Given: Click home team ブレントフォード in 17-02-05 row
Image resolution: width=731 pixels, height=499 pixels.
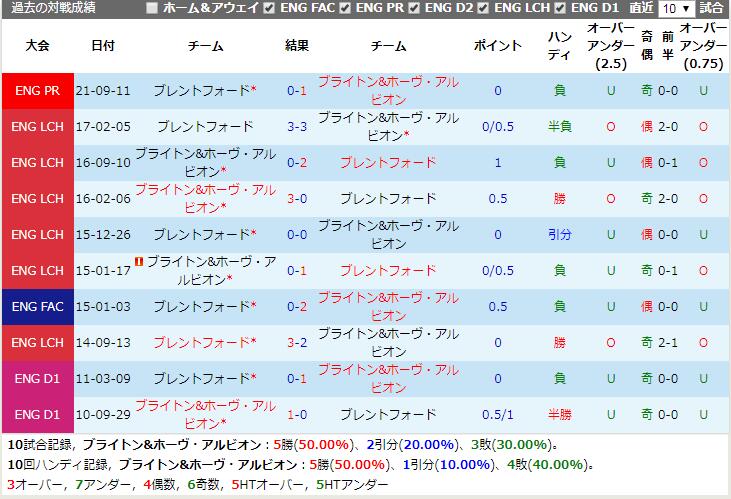Looking at the screenshot, I should coord(205,126).
